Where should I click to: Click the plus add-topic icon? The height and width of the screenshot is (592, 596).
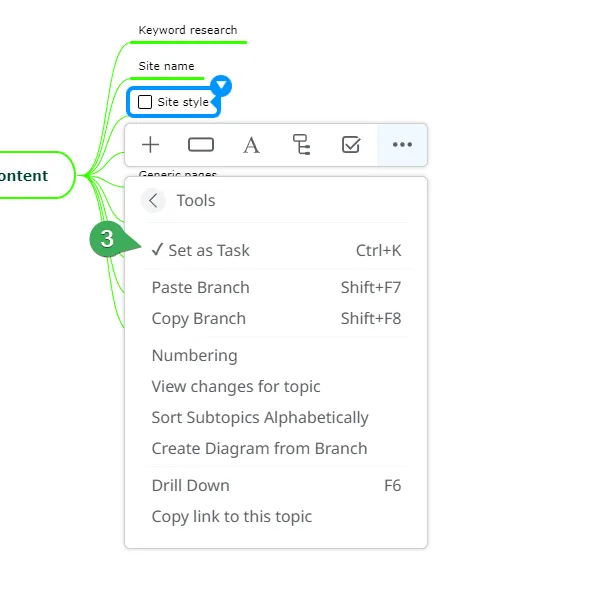(x=151, y=145)
